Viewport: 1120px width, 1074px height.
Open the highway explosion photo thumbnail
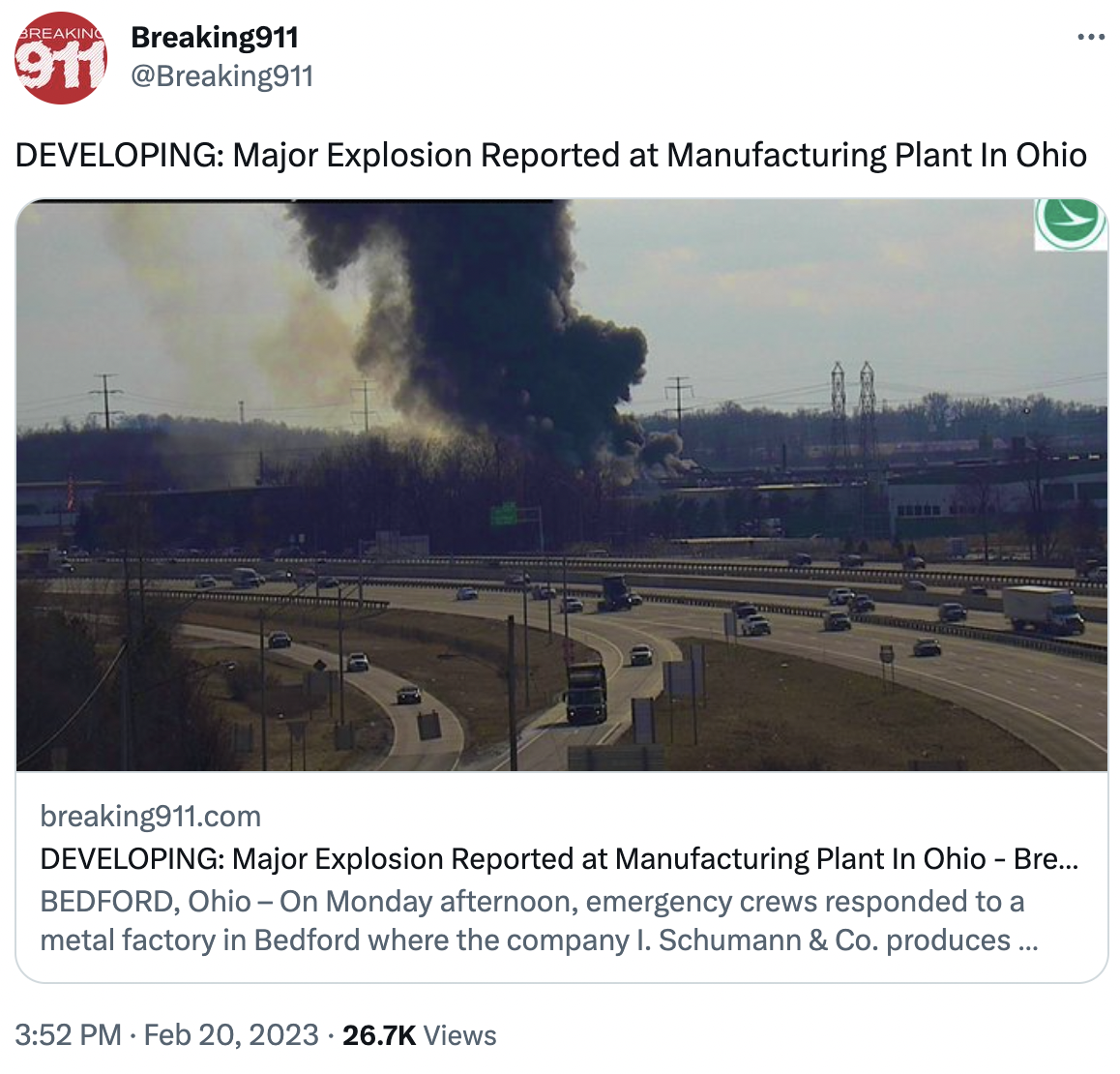561,485
